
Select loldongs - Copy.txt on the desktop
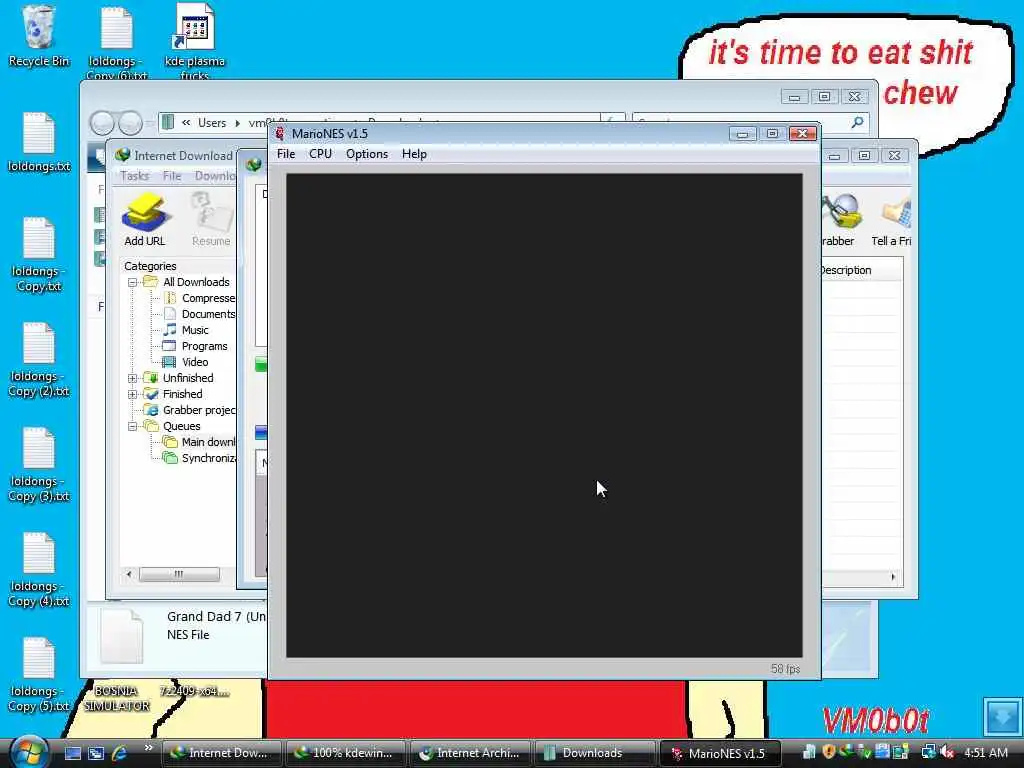(39, 255)
